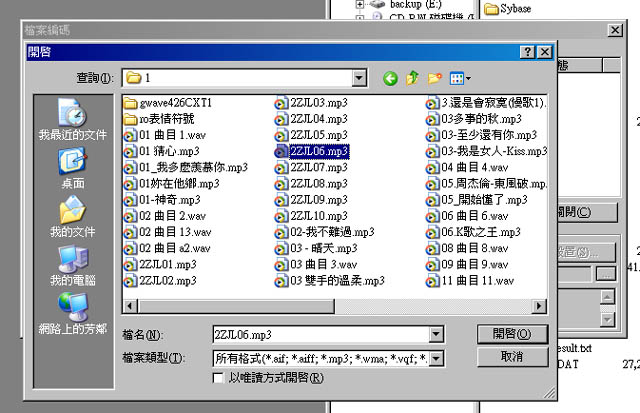
Task: Click the horizontal scrollbar thumb in file list
Action: 236,306
